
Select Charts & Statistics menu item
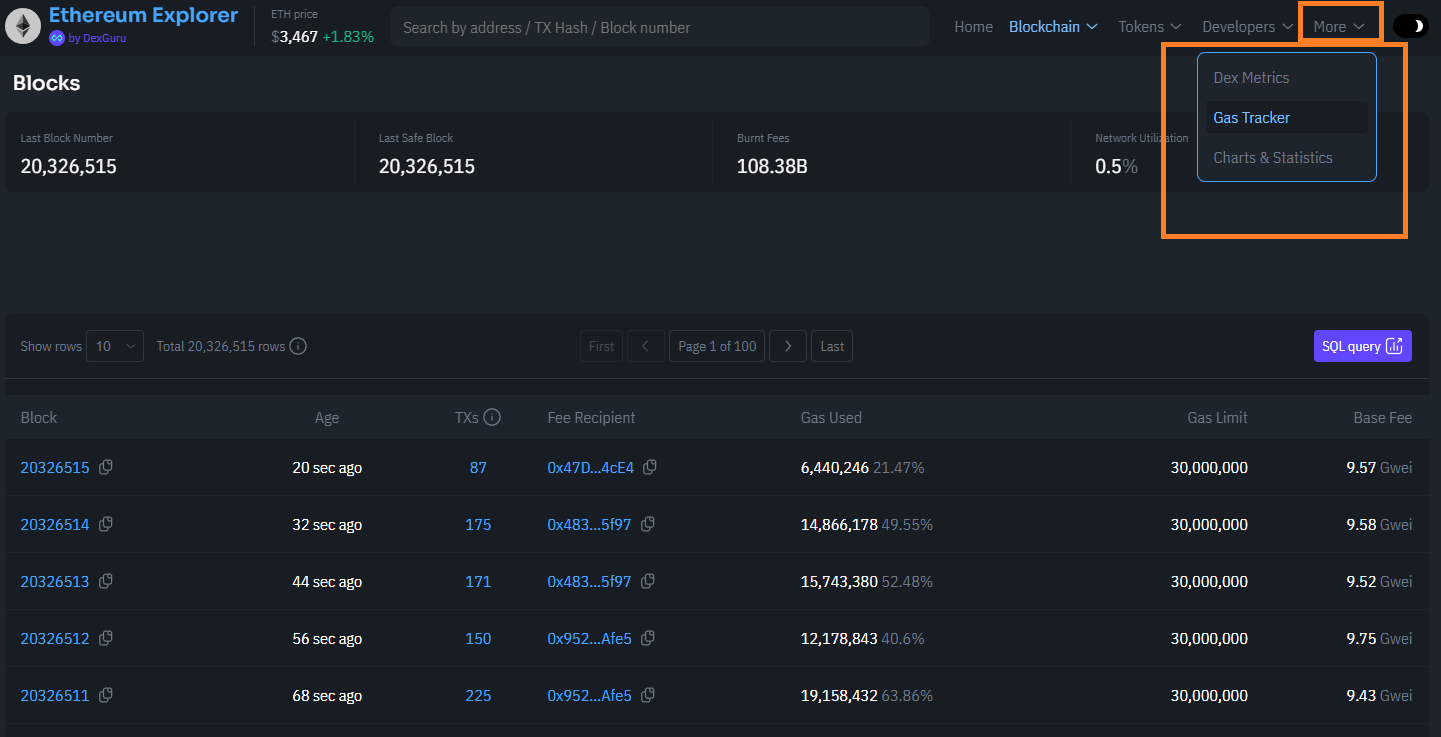pos(1273,158)
